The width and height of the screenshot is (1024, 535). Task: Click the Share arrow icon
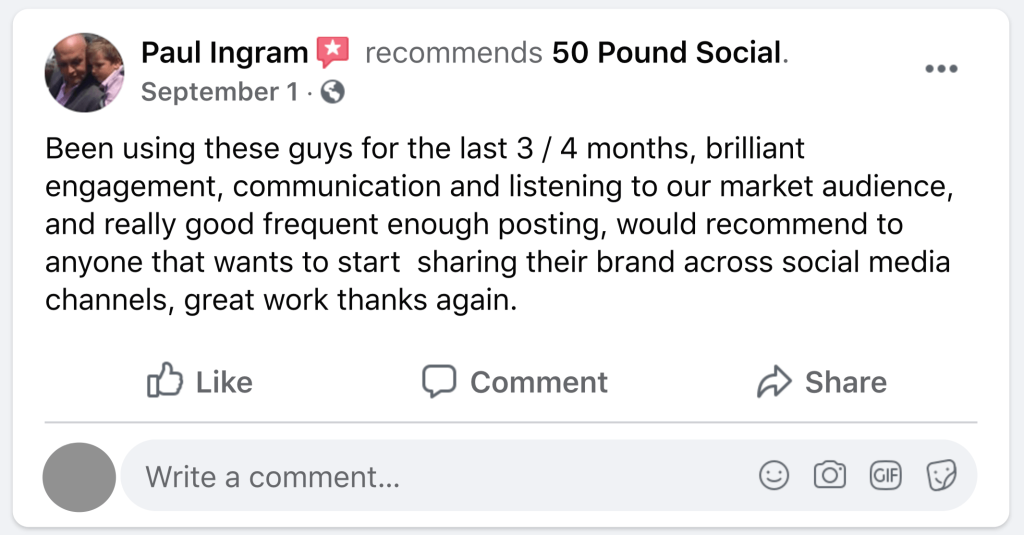pyautogui.click(x=774, y=381)
